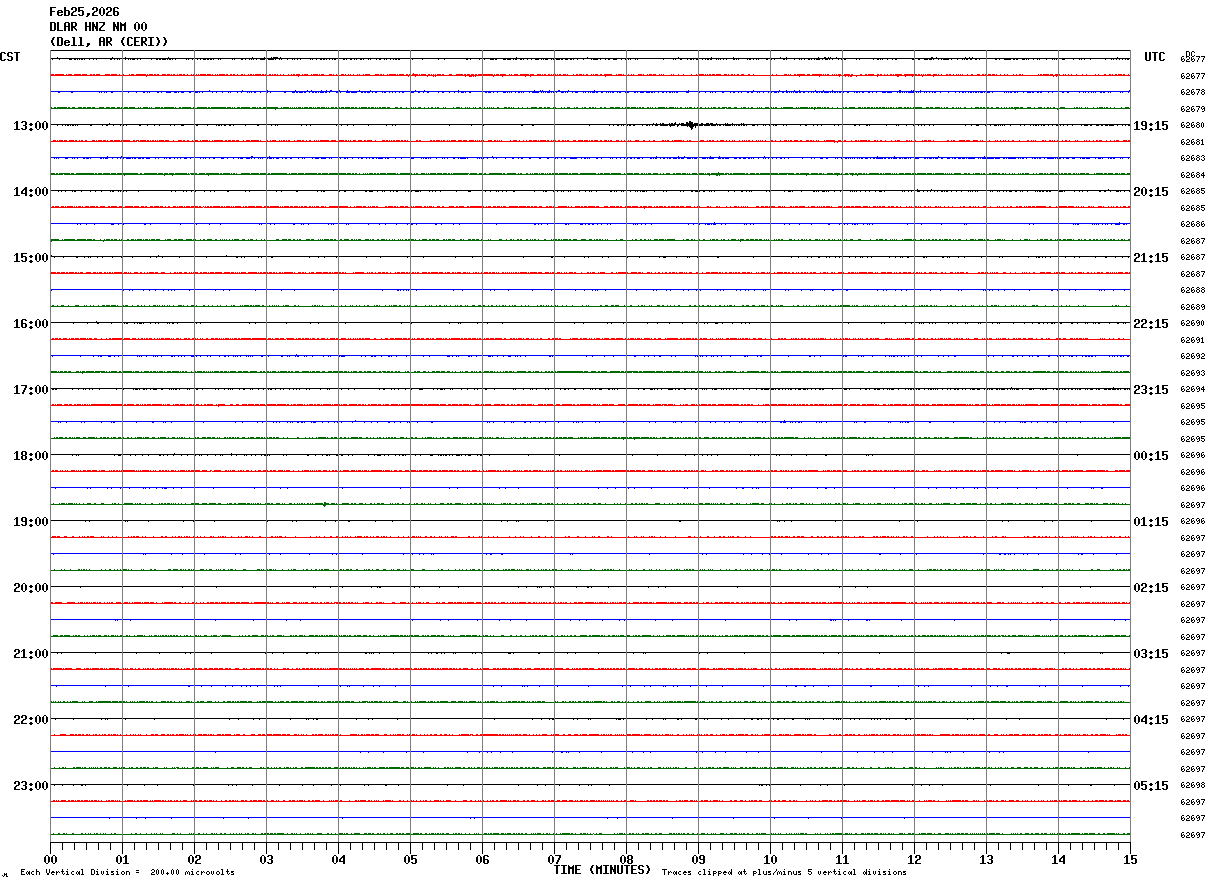Click the DC offset value 62693
Screen dimensions: 1210x886
pyautogui.click(x=1192, y=373)
